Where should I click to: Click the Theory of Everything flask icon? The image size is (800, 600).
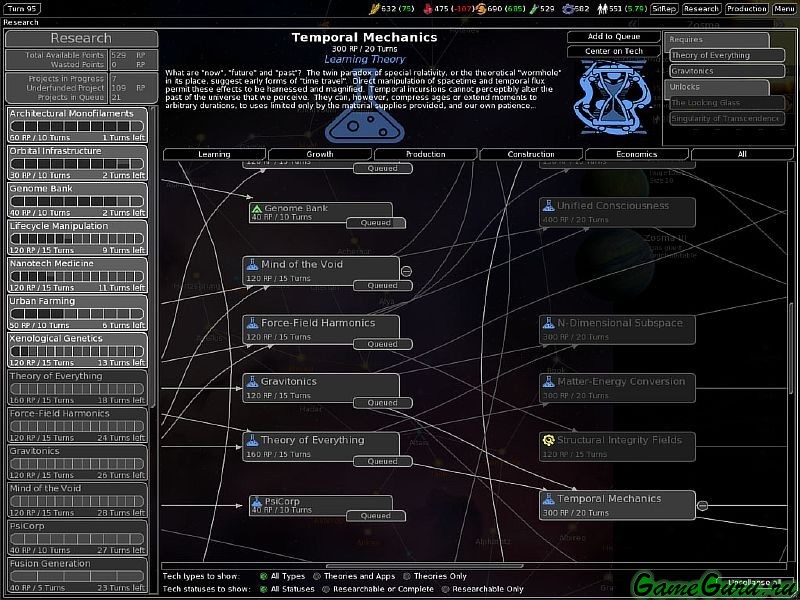[x=252, y=440]
